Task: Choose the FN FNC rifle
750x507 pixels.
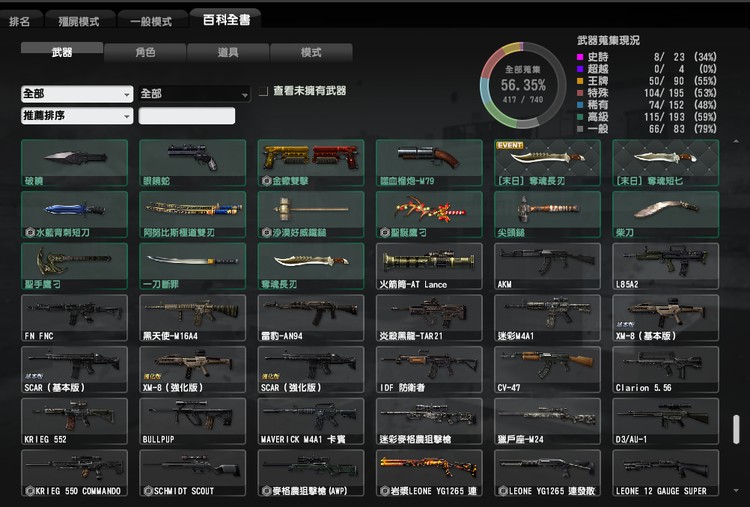Action: (x=74, y=318)
